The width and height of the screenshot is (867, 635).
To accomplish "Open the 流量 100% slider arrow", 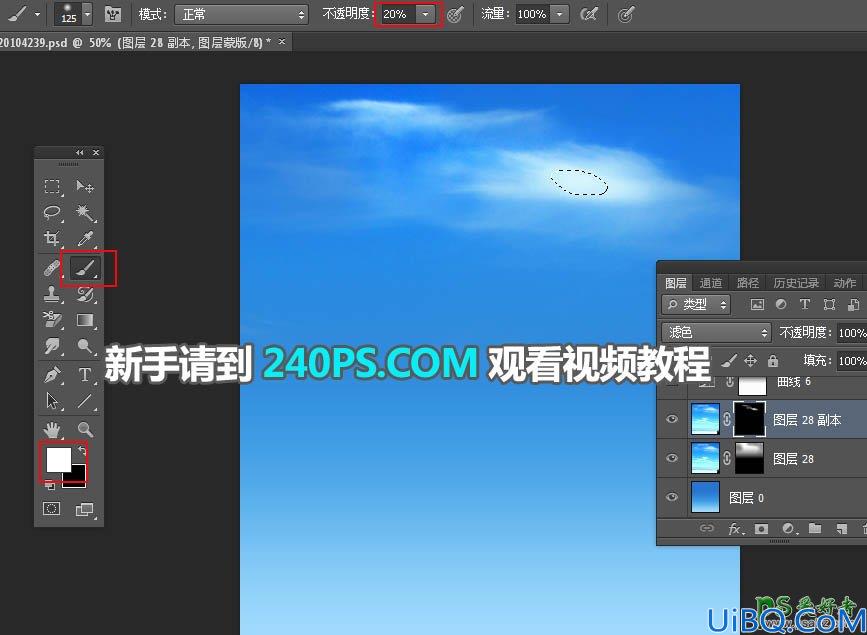I will pos(560,14).
